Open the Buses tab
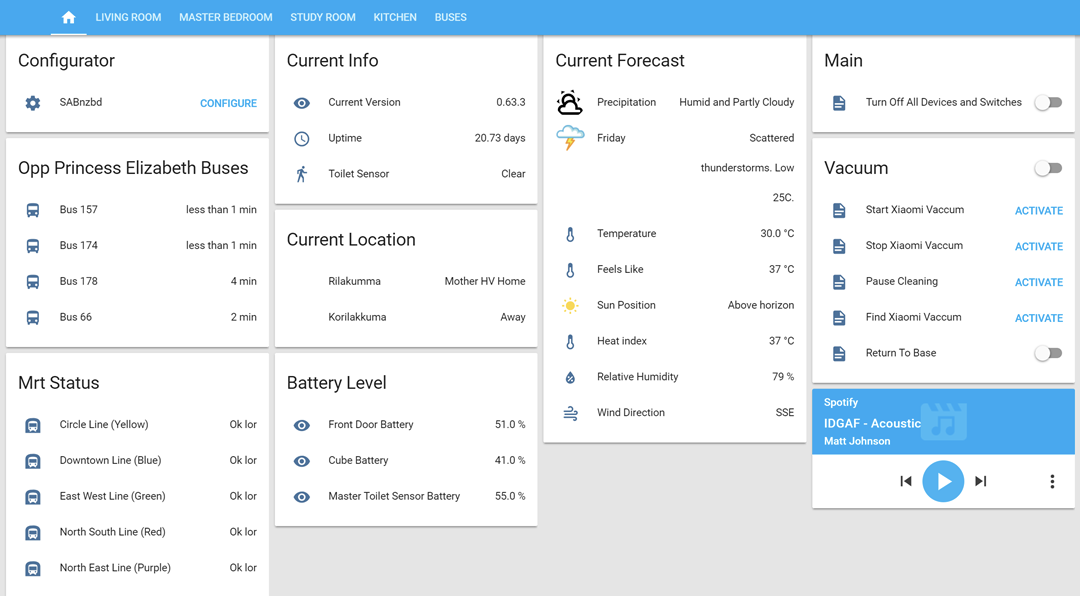Viewport: 1080px width, 596px height. pos(450,17)
